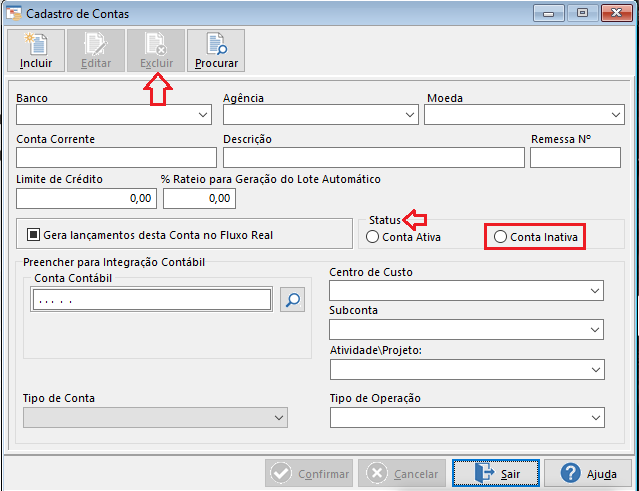Click into the Descrição text field
Screen dimensions: 639x491
point(373,157)
